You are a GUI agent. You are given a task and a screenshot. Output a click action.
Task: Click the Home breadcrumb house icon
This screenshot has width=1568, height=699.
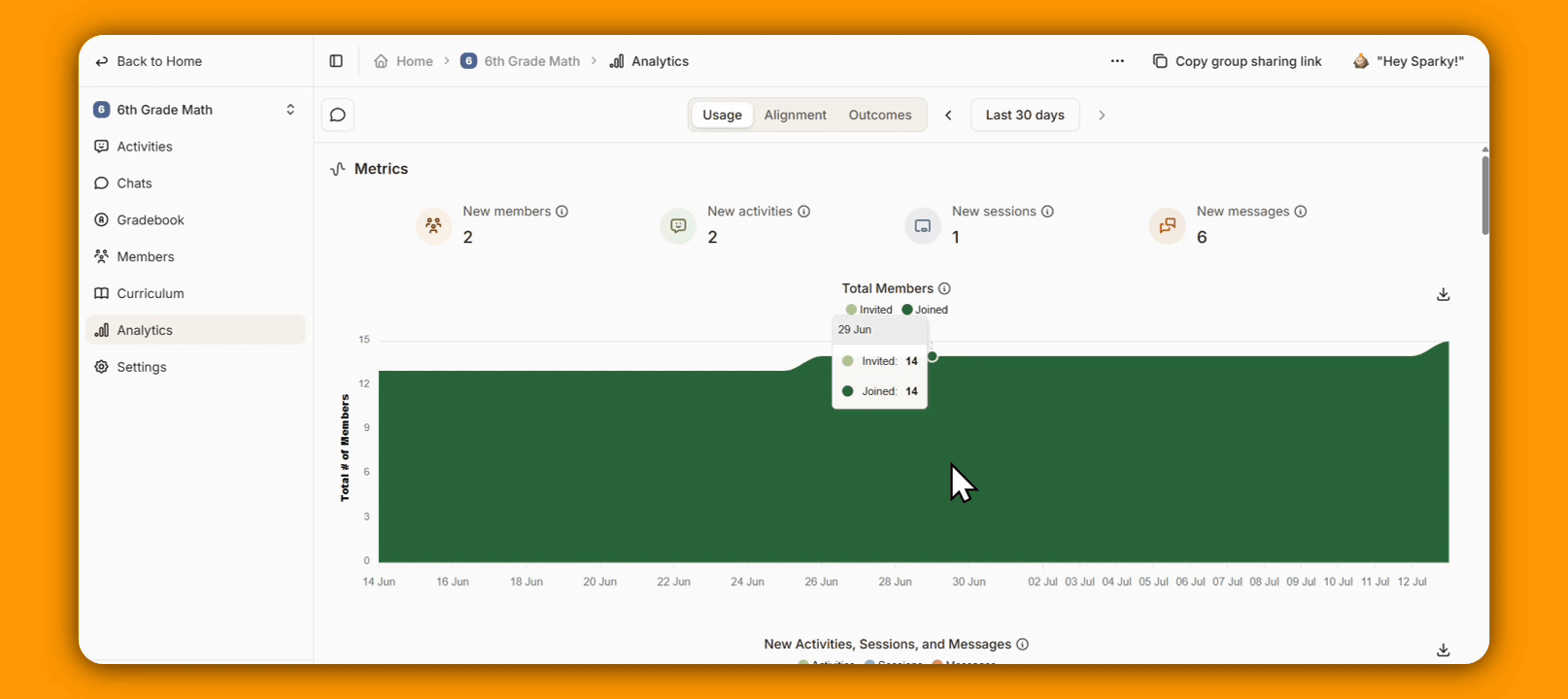point(382,61)
